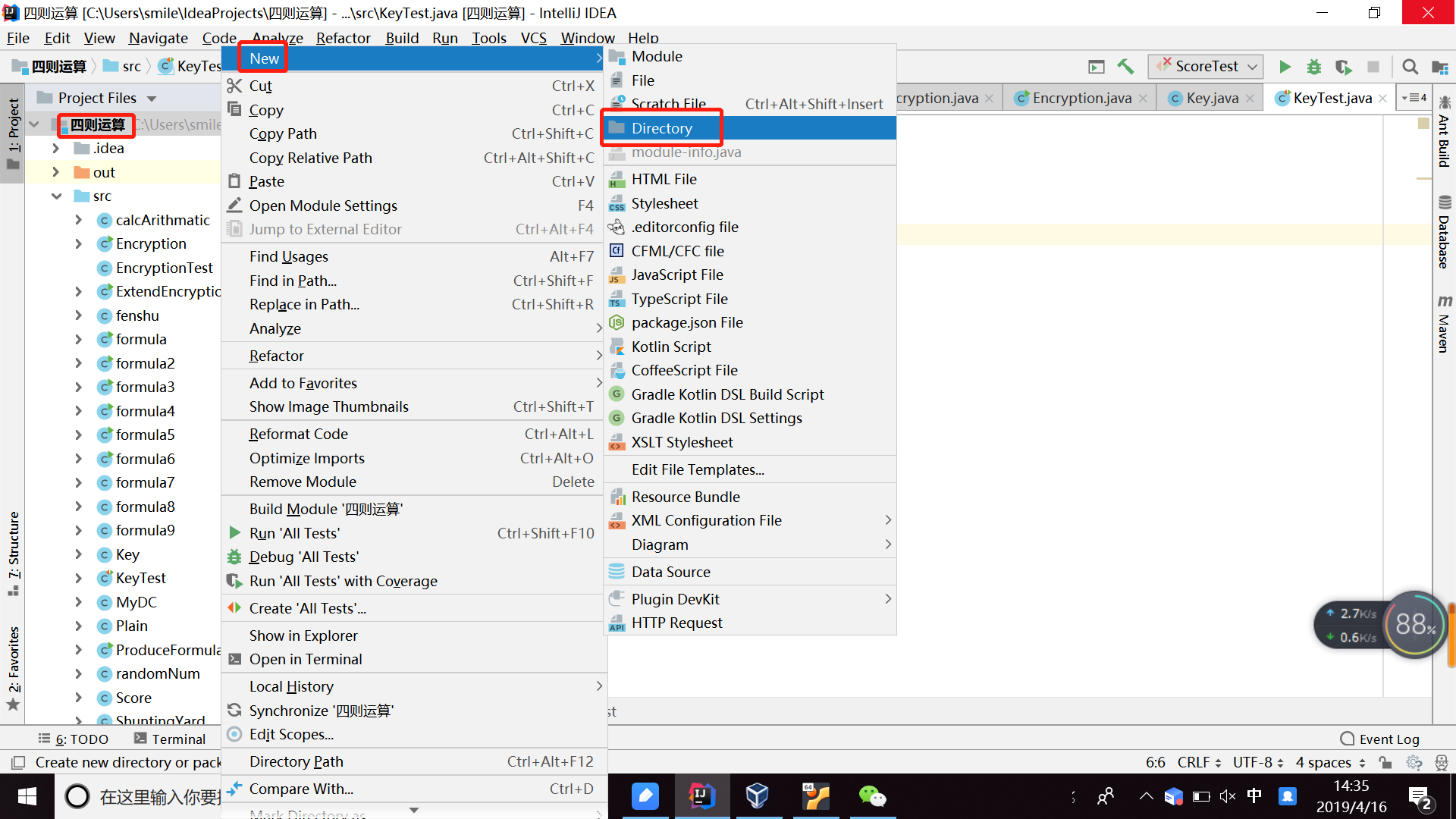Expand the XML Configuration File submenu arrow
1456x819 pixels.
pyautogui.click(x=888, y=520)
